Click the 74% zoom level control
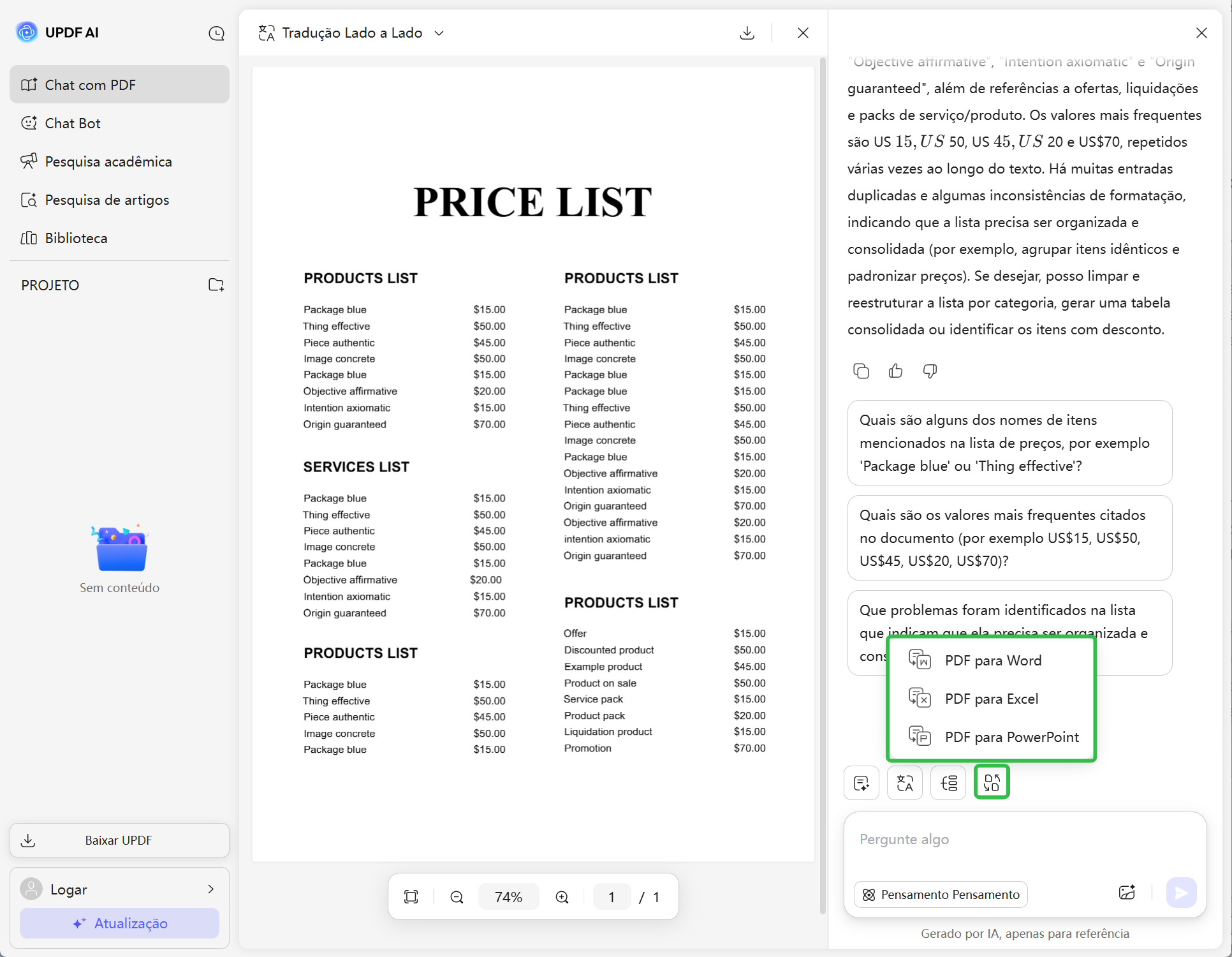1232x957 pixels. click(508, 896)
